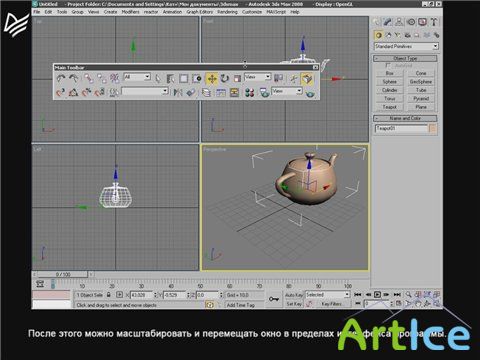Open the All selection filter dropdown
The image size is (480, 360).
pos(137,77)
